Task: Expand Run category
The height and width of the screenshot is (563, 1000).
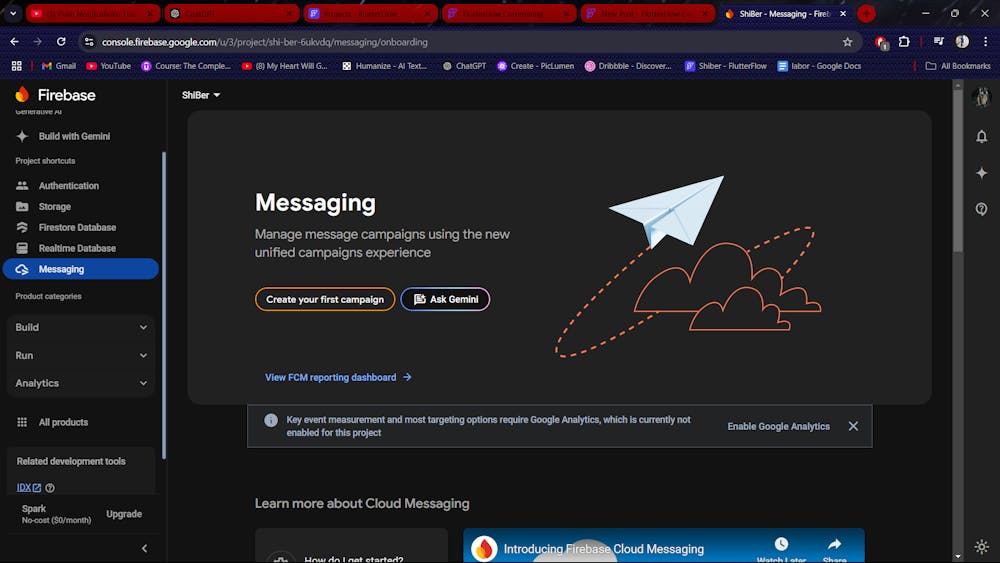Action: point(81,355)
